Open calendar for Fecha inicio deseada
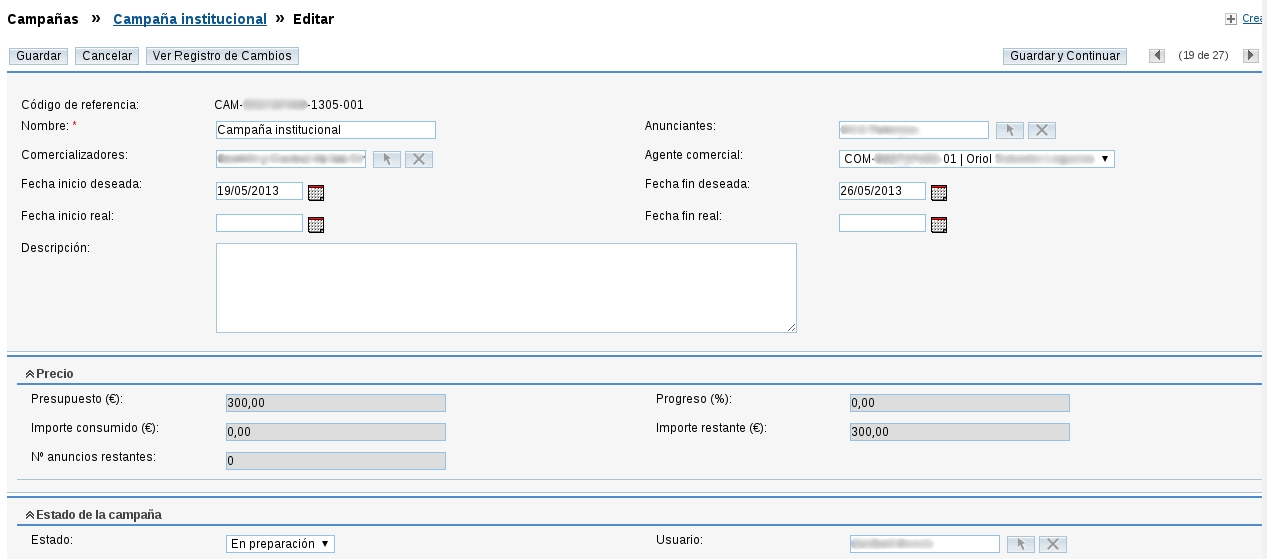 coord(316,193)
